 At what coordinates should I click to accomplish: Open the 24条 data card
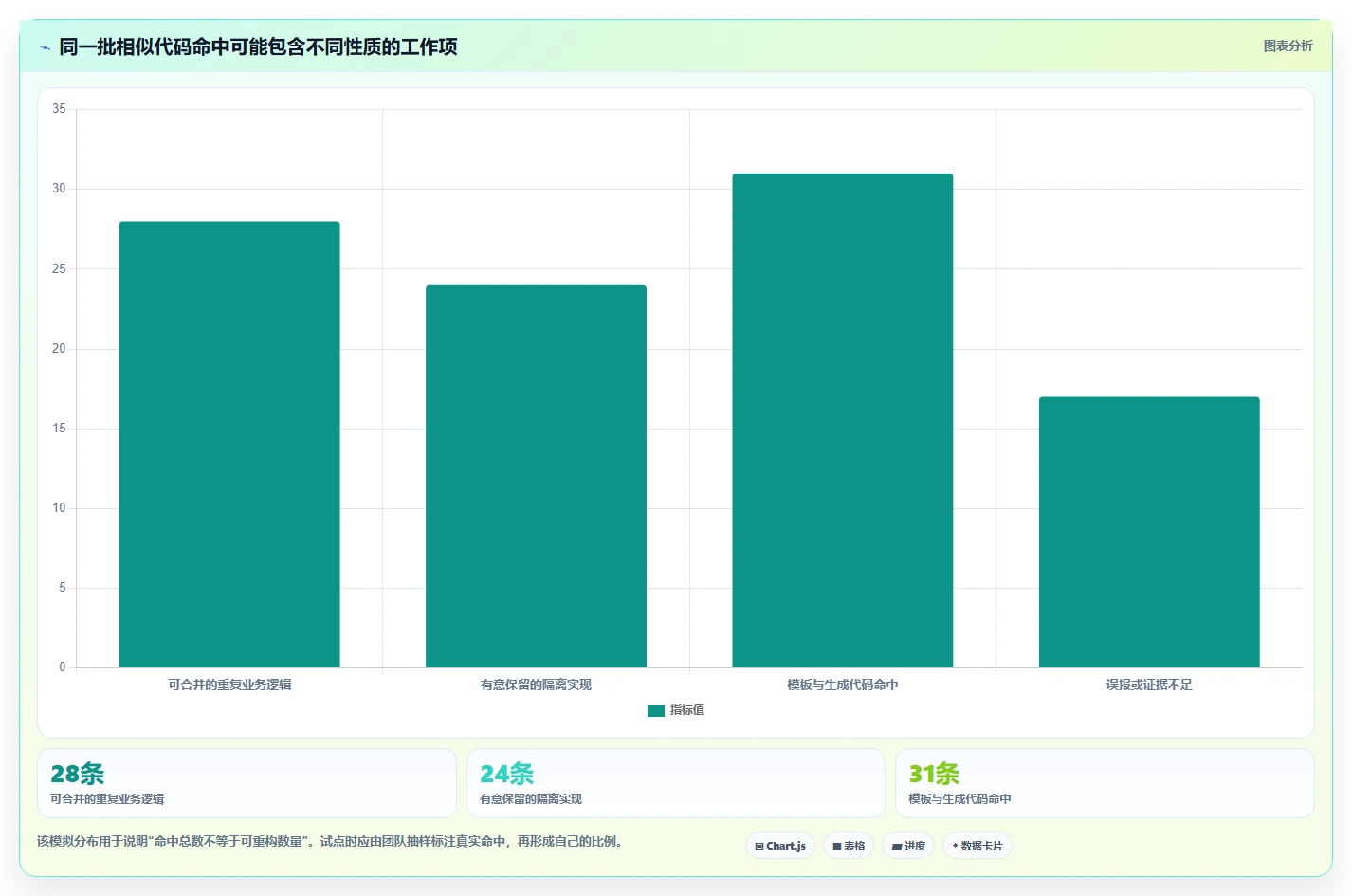(x=676, y=783)
